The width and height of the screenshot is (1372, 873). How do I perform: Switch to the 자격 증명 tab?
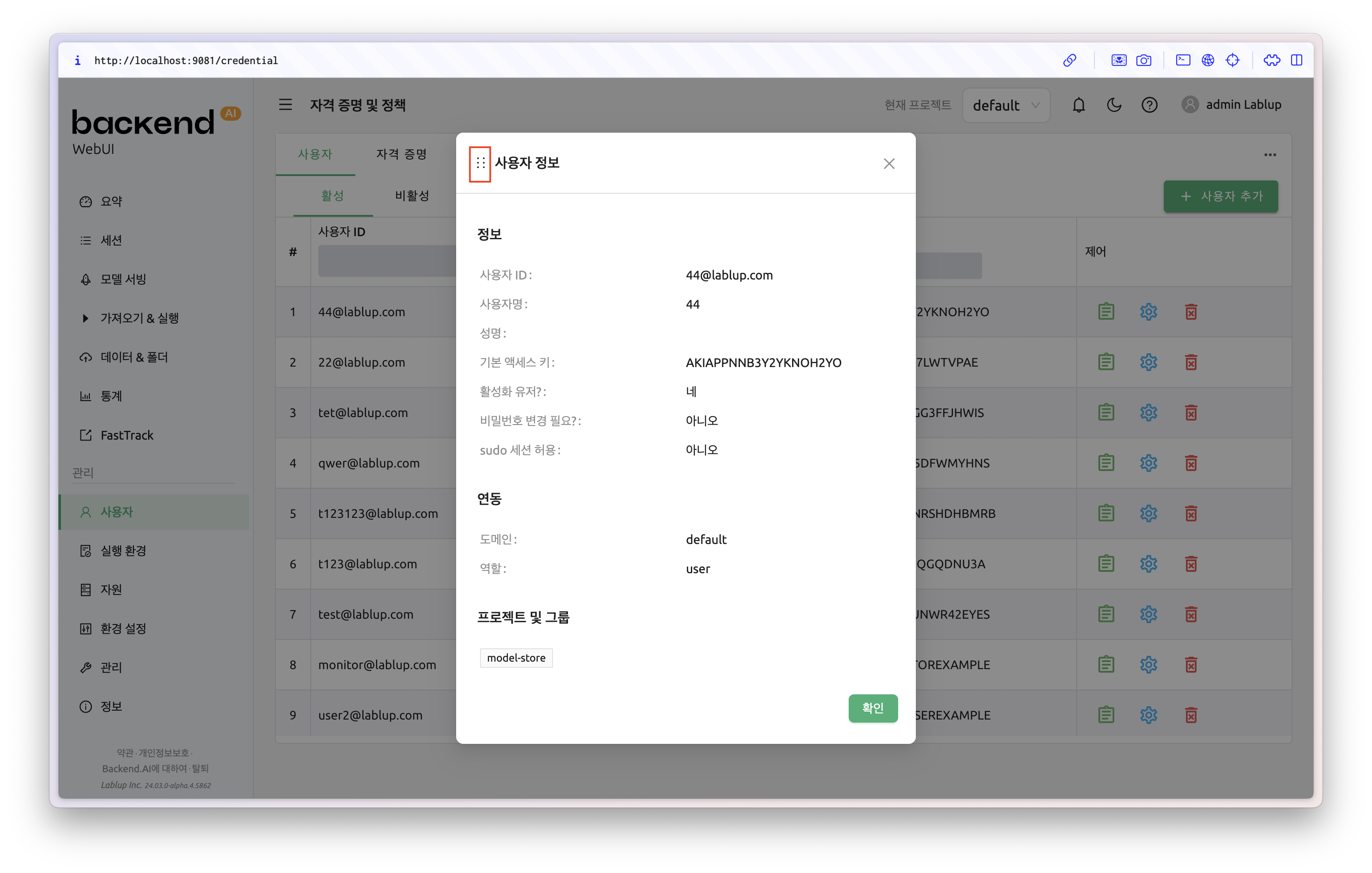(x=401, y=154)
